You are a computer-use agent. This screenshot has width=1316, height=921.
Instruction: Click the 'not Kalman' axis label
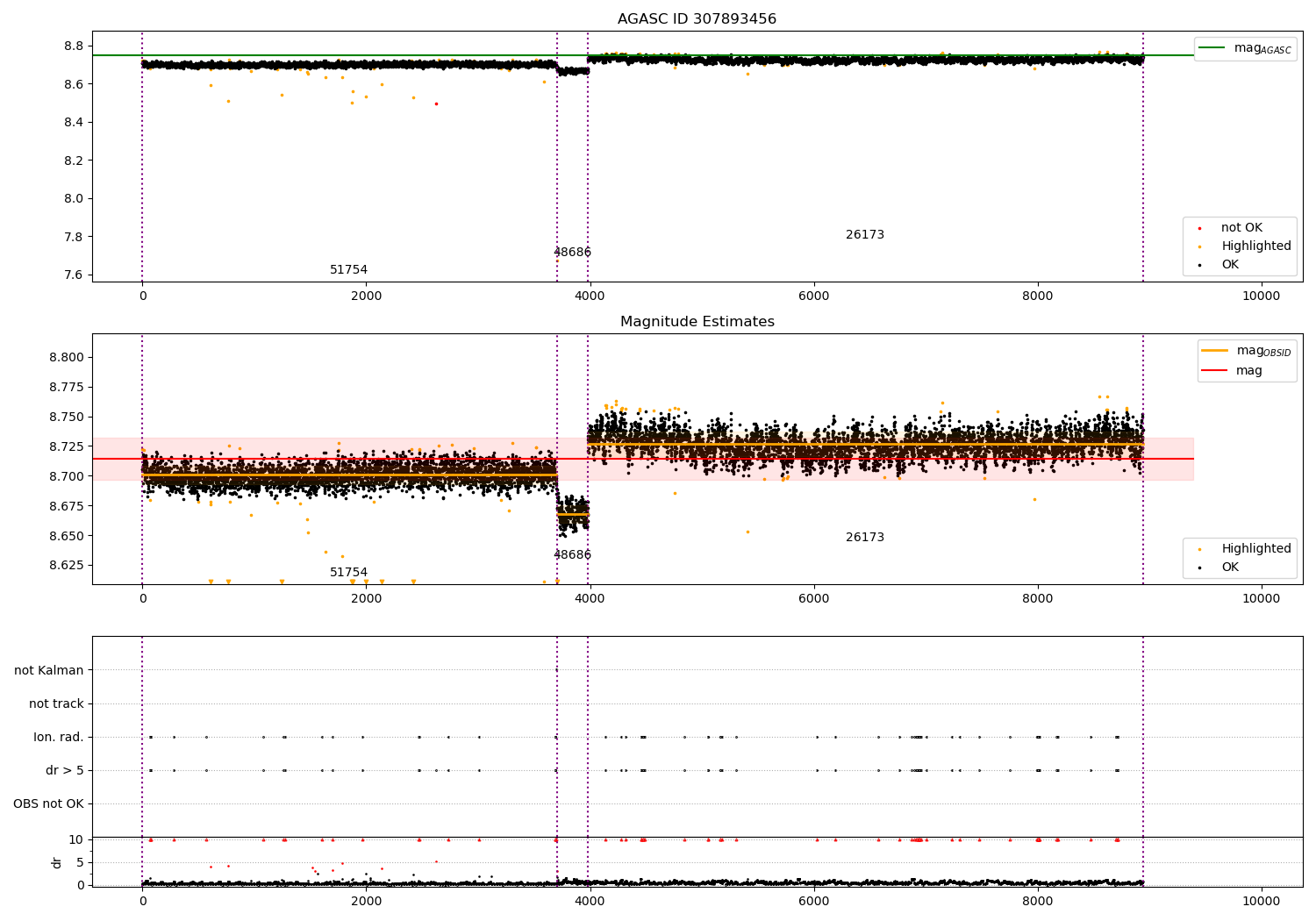[x=49, y=671]
